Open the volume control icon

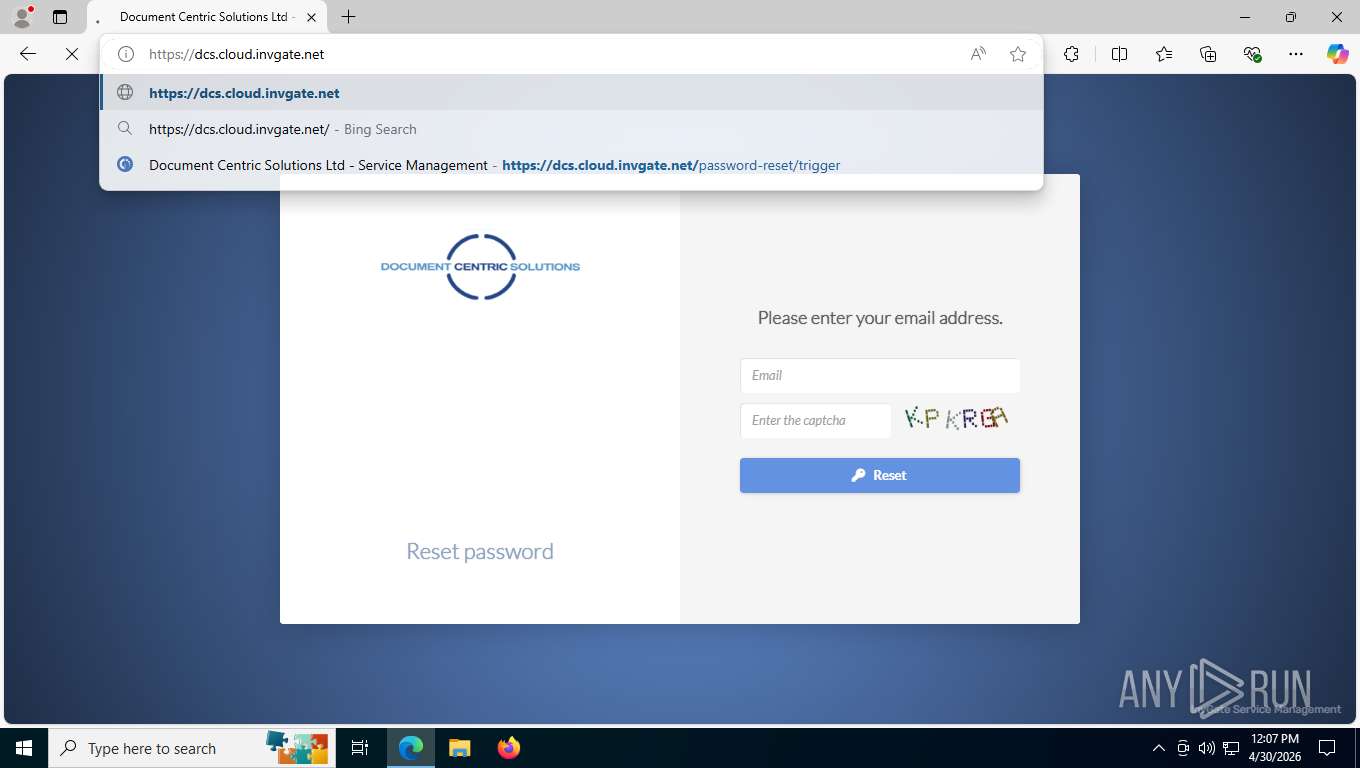pyautogui.click(x=1207, y=748)
